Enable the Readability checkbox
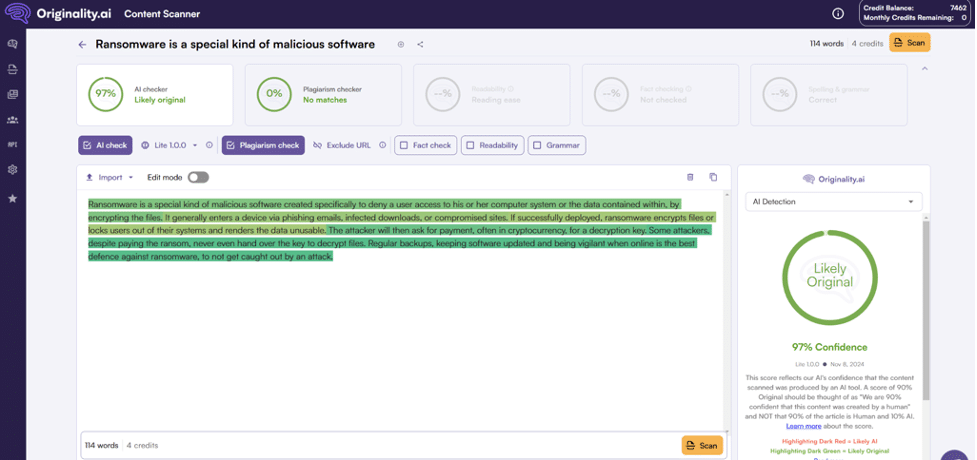 point(470,145)
